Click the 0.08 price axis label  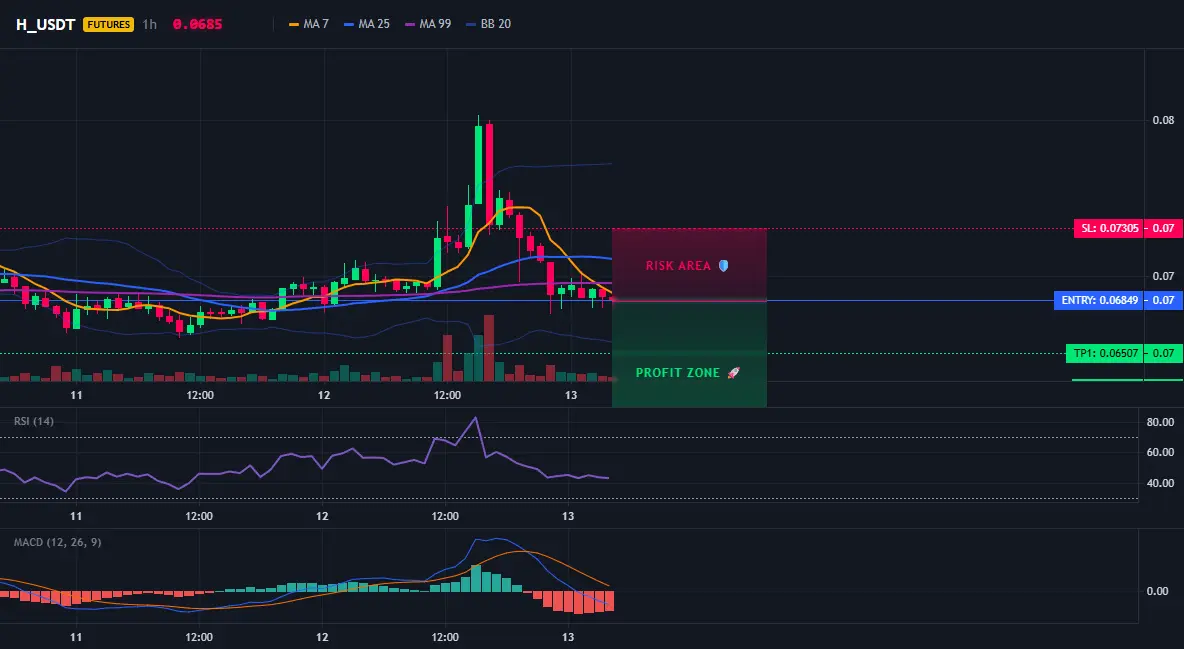click(1164, 120)
